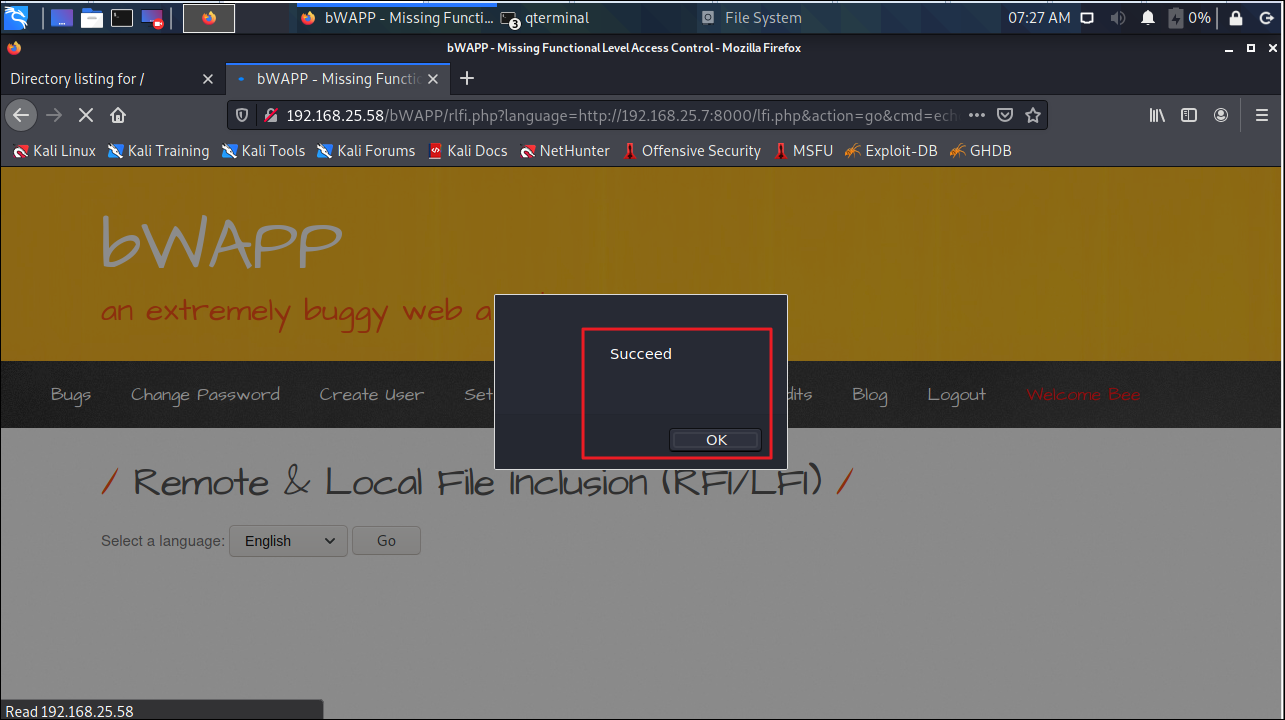Screen dimensions: 1285x720
Task: Open the Change Password menu item
Action: [x=205, y=395]
